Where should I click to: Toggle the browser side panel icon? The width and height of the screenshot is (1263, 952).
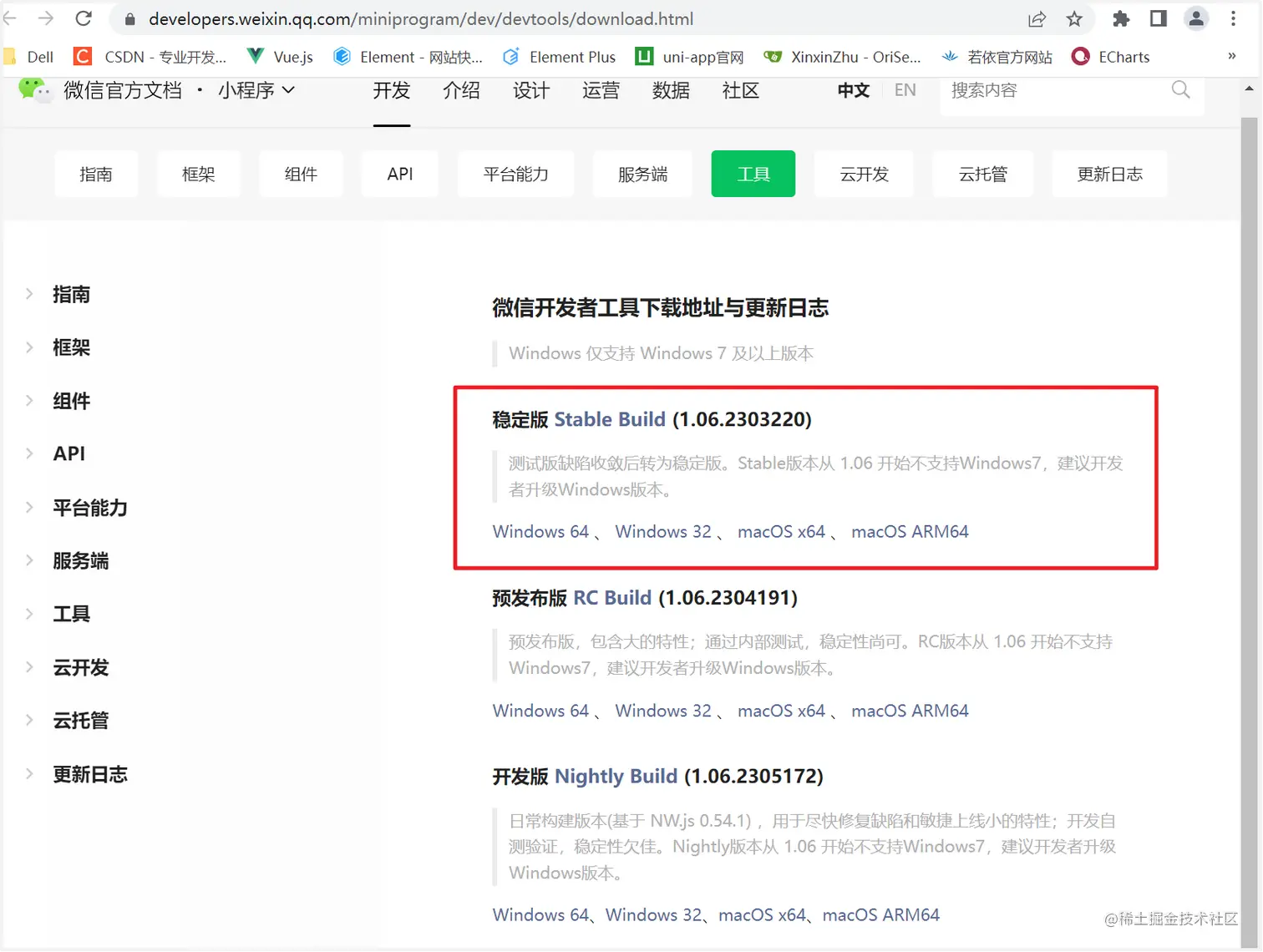click(1158, 18)
